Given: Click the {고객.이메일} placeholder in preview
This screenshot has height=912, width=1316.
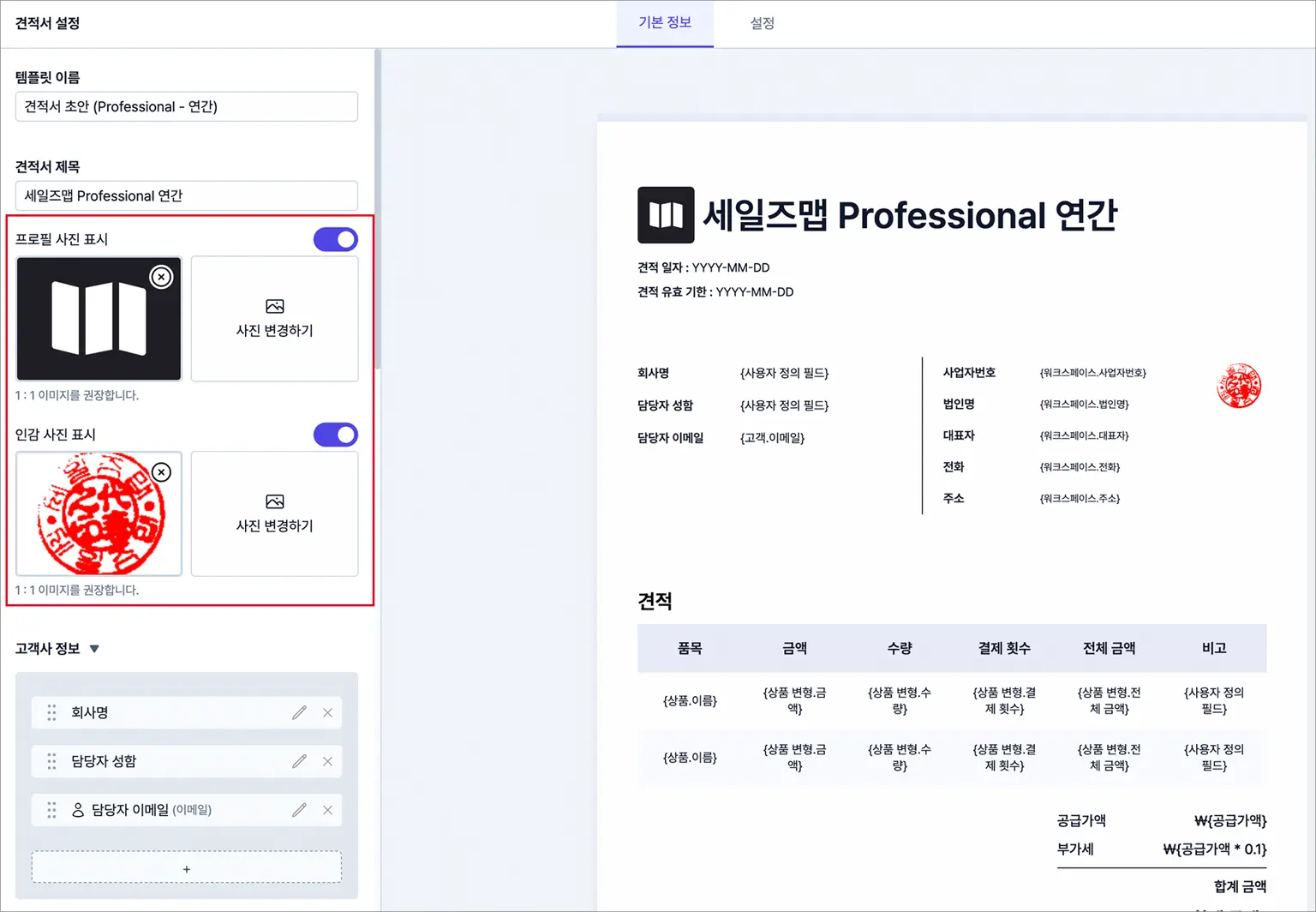Looking at the screenshot, I should [772, 438].
